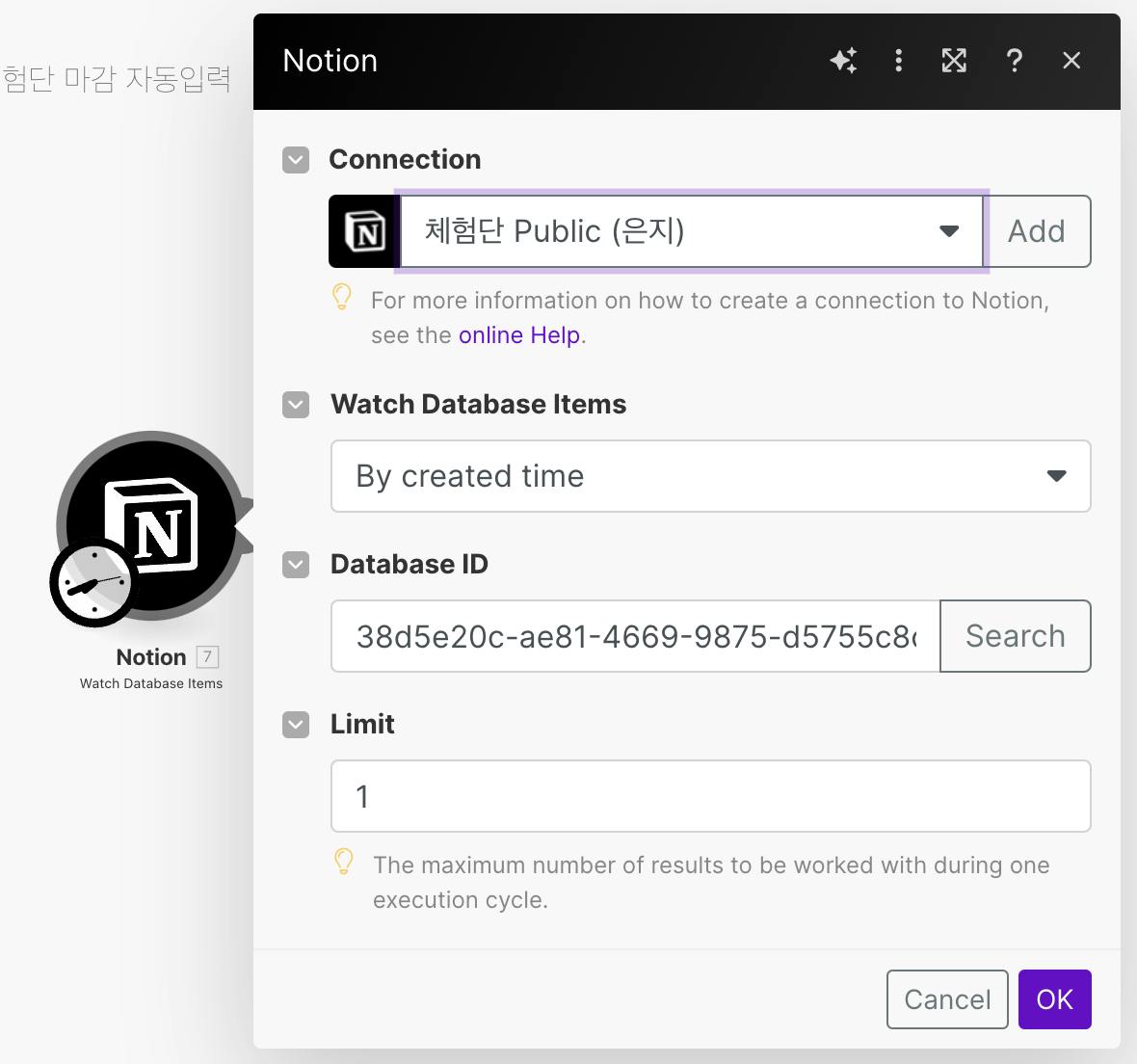Select the Notion module on canvas
Screen dimensions: 1137x1064
pos(151,526)
